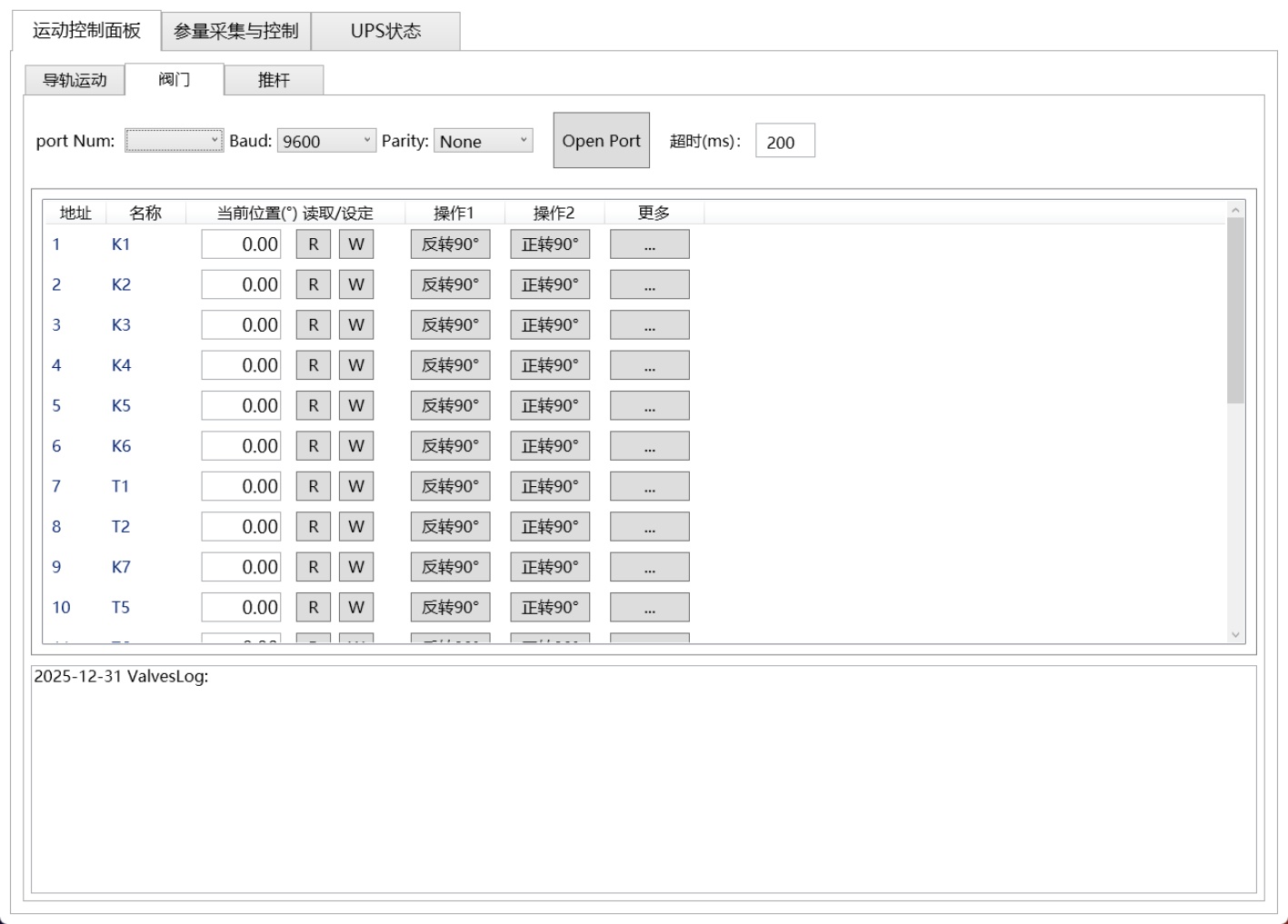Click the Open Port button
This screenshot has width=1288, height=924.
601,141
